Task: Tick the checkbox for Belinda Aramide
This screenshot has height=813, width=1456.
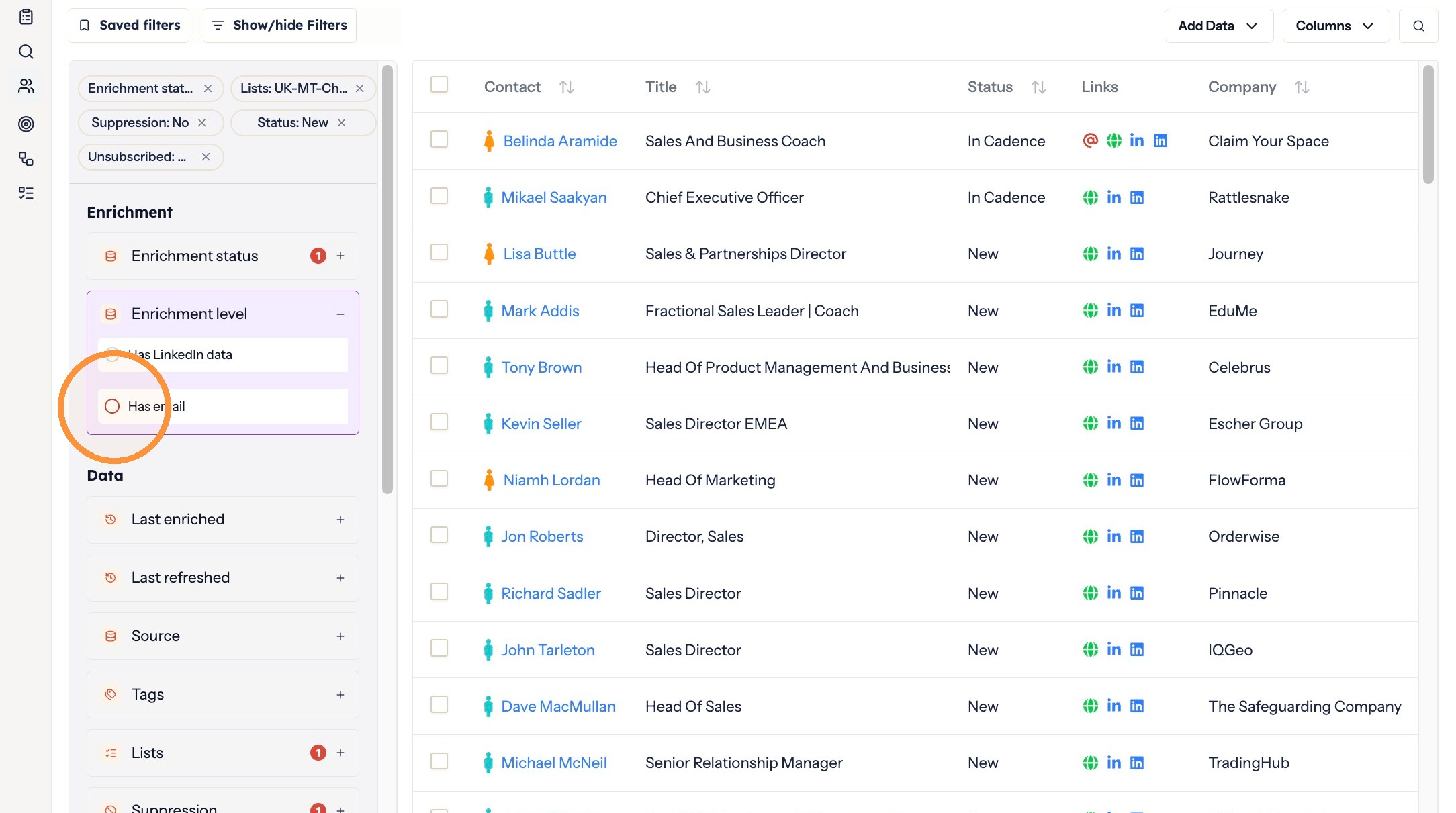Action: (439, 139)
